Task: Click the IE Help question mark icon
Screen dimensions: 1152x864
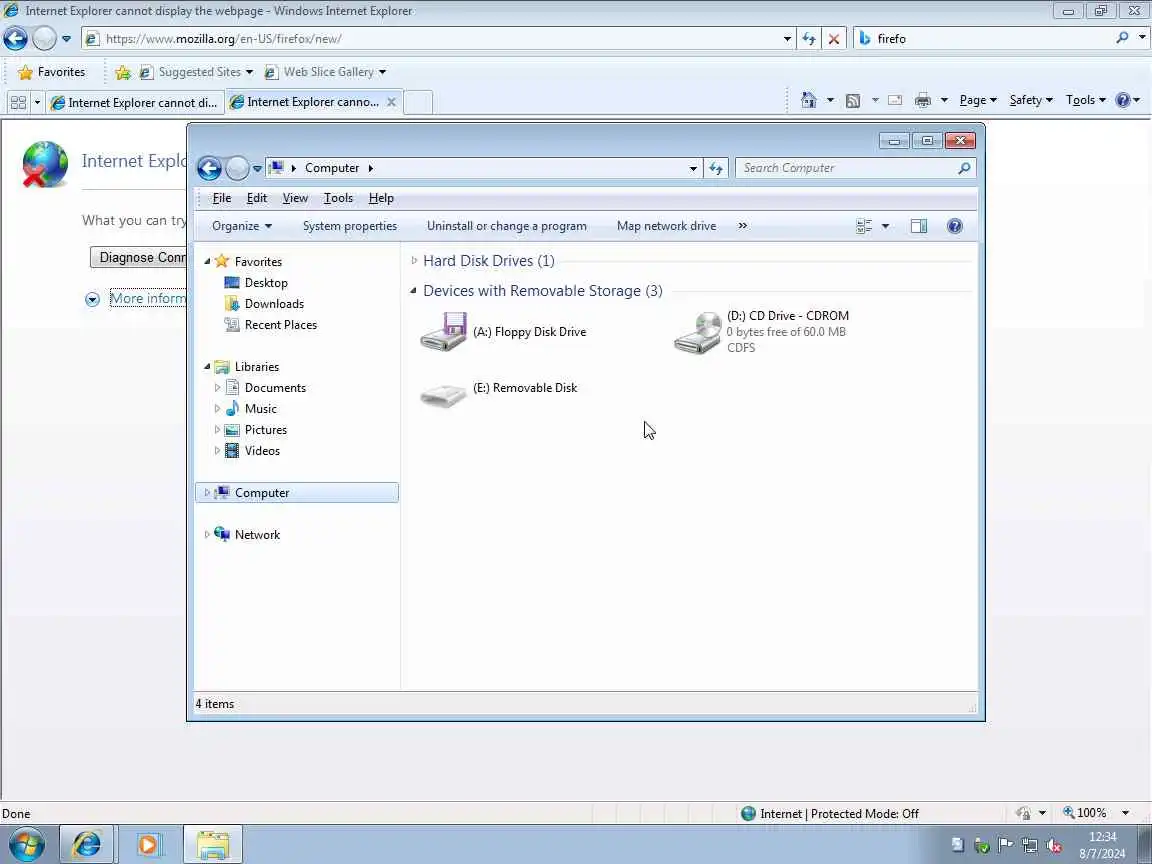Action: 1123,100
